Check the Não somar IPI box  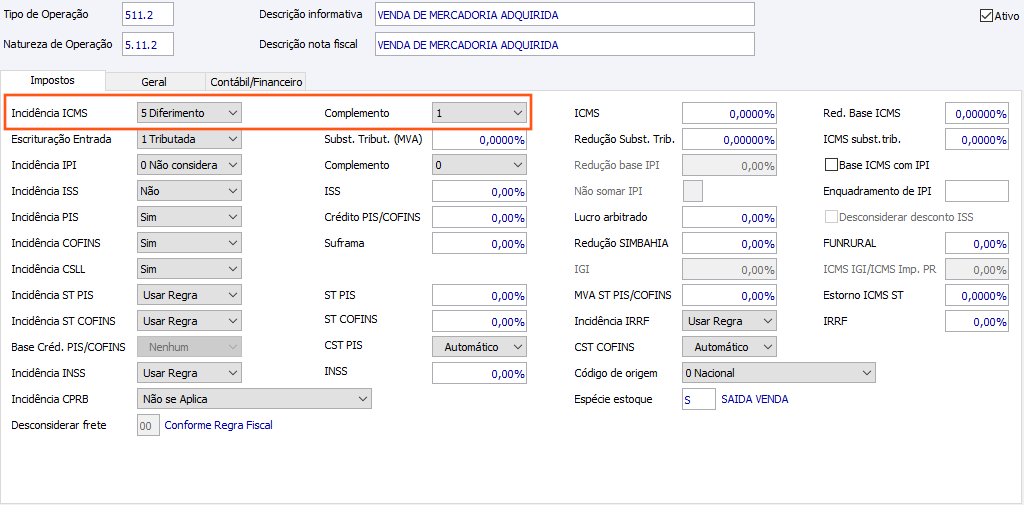[692, 191]
